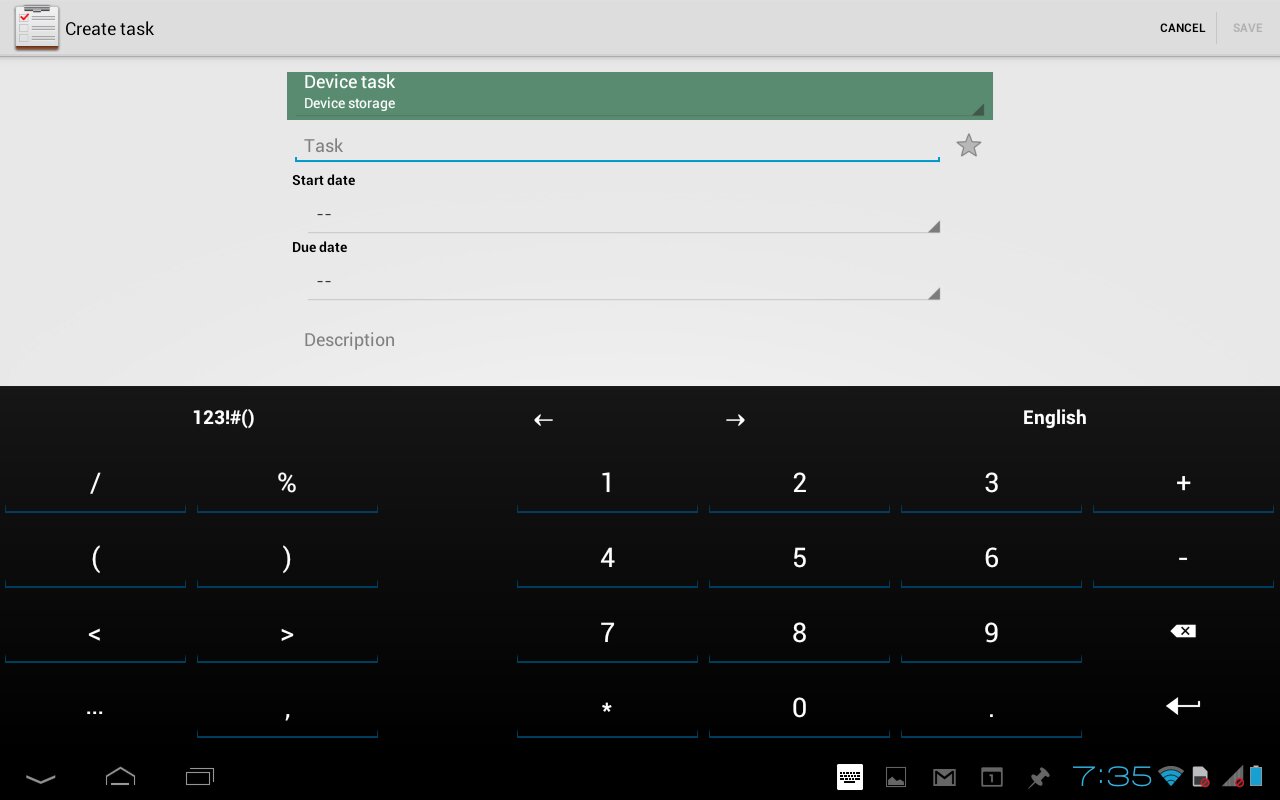Hide keyboard using the down chevron

40,778
